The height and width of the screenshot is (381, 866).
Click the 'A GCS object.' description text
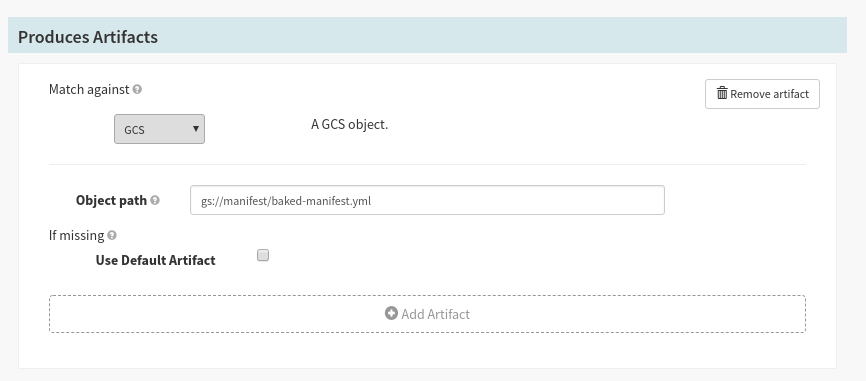350,125
